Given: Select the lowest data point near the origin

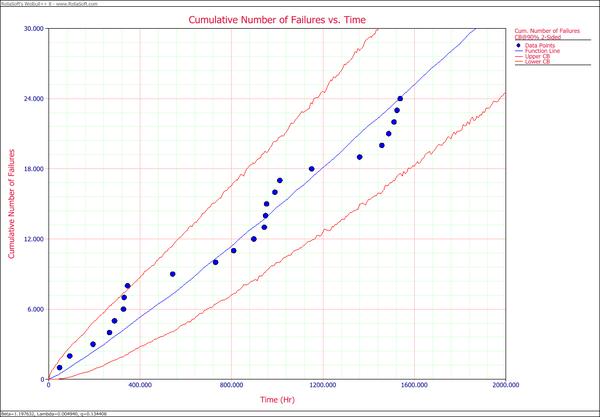Looking at the screenshot, I should point(59,368).
